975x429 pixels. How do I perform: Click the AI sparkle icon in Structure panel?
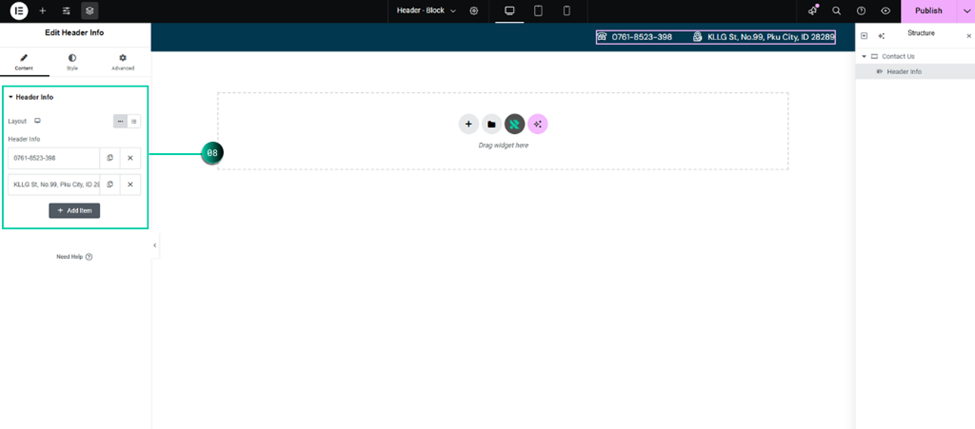pyautogui.click(x=881, y=35)
